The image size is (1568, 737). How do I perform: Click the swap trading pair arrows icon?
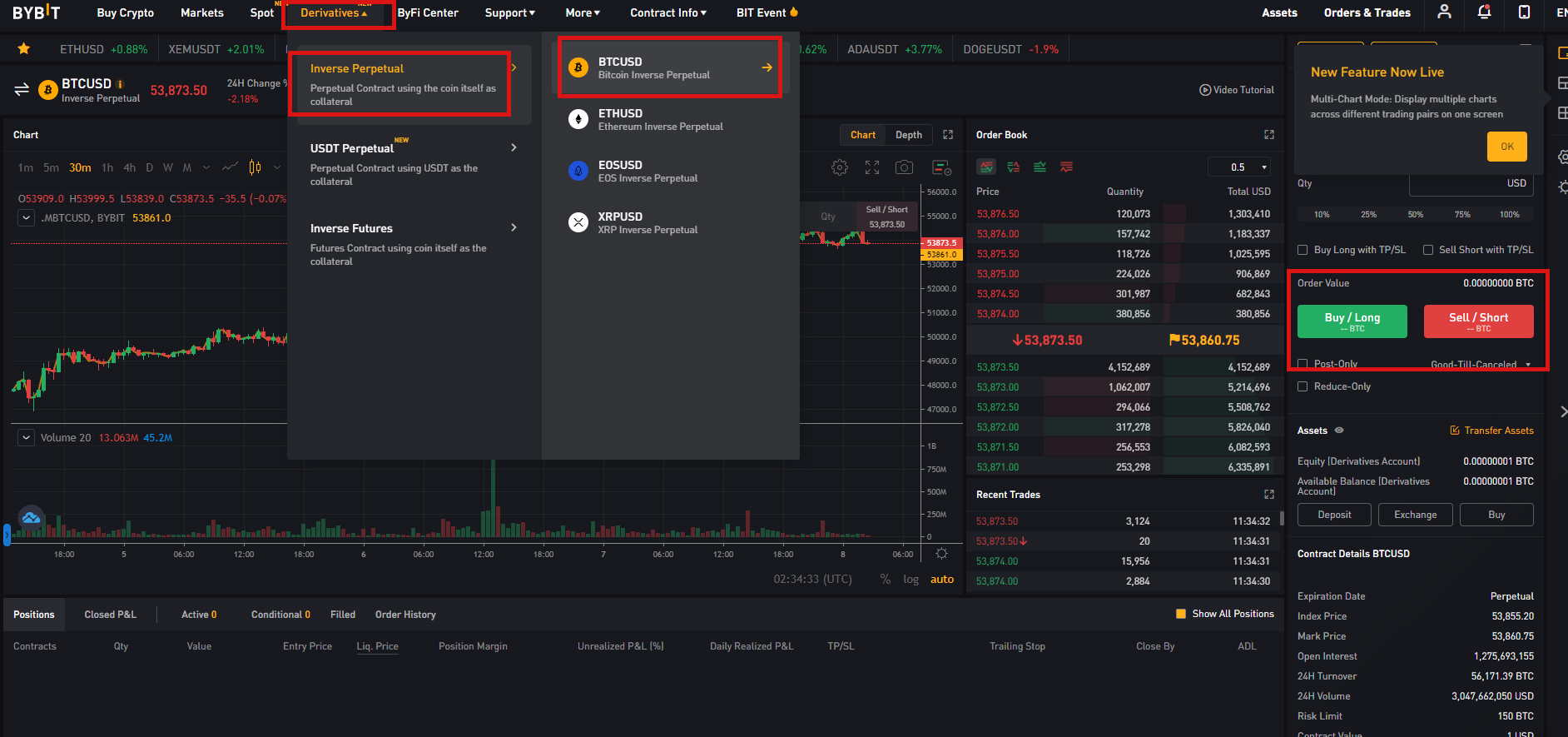coord(22,89)
